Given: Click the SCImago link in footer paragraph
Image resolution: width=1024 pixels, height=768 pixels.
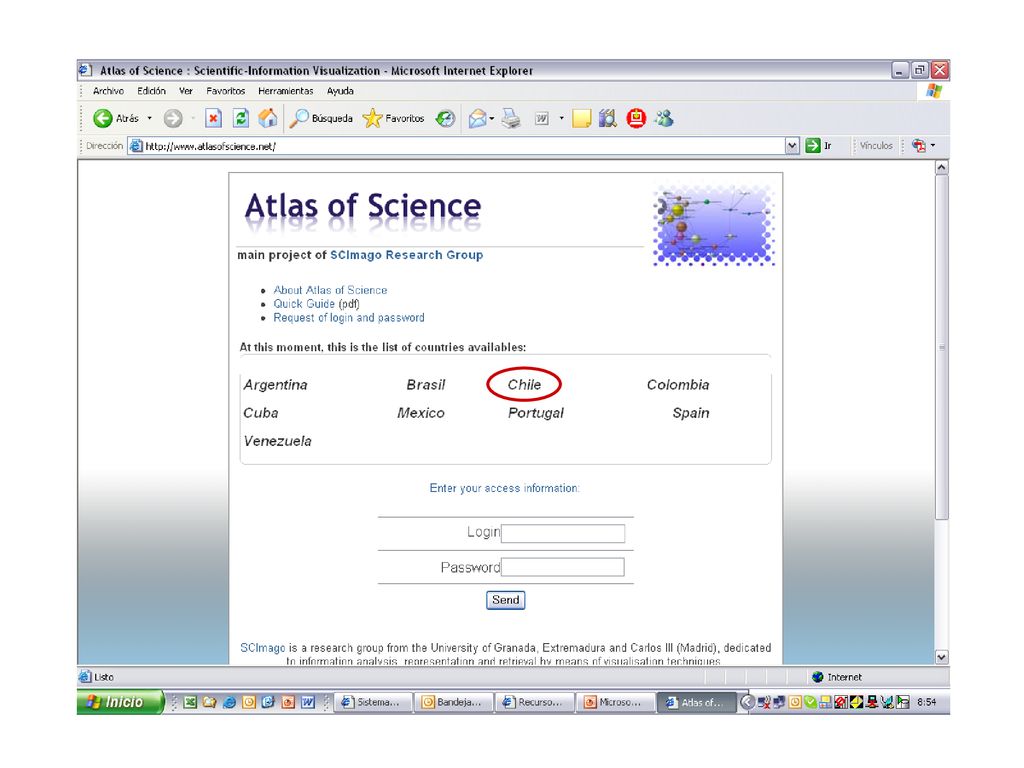Looking at the screenshot, I should [x=263, y=648].
